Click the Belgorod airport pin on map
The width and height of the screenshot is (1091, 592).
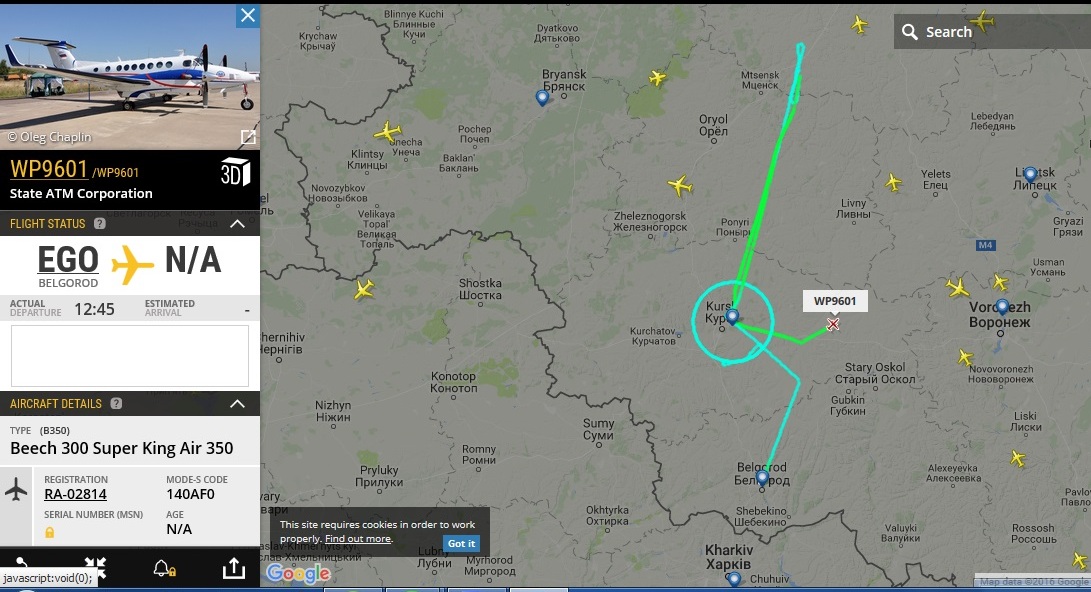point(762,477)
